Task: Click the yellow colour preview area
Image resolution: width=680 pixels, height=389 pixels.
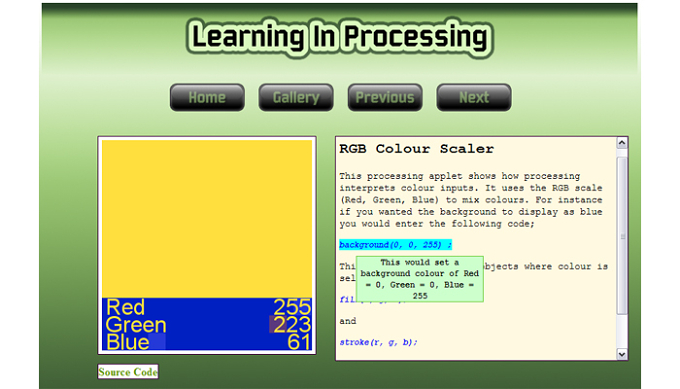Action: click(207, 219)
